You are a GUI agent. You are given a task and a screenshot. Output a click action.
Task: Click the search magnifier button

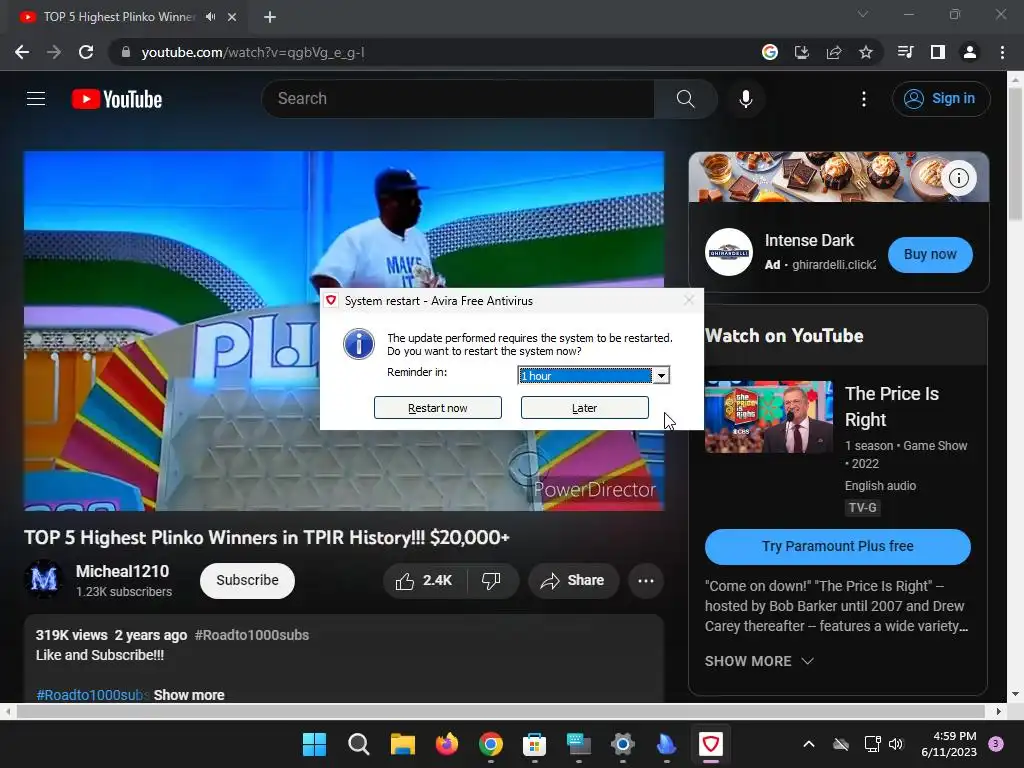(x=685, y=99)
